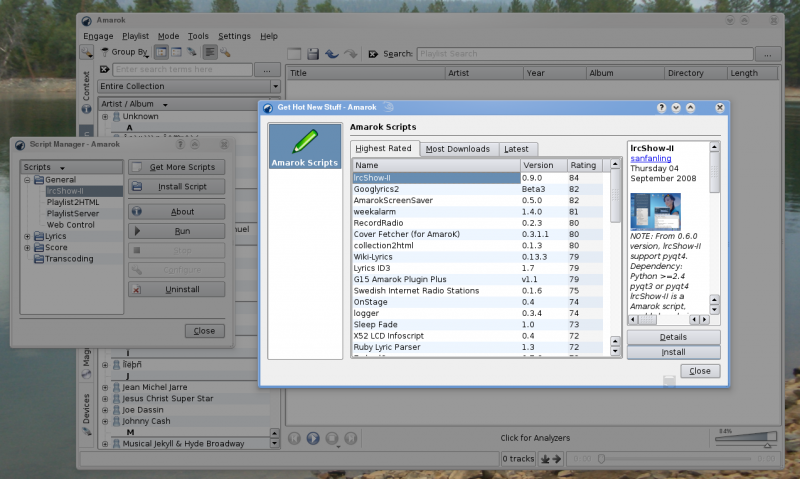800x479 pixels.
Task: Click Click for Analyzers text
Action: click(535, 438)
